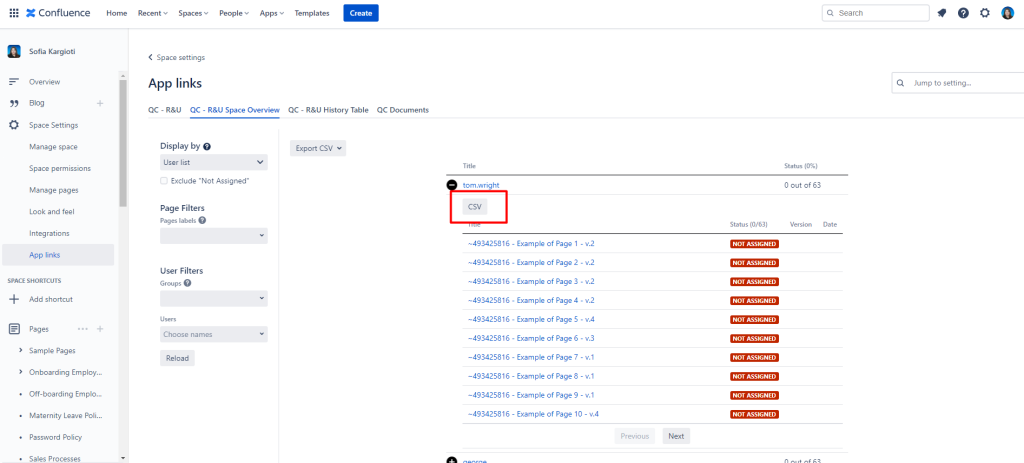Click the CSV button under tom.wright
Viewport: 1024px width, 463px height.
(475, 206)
